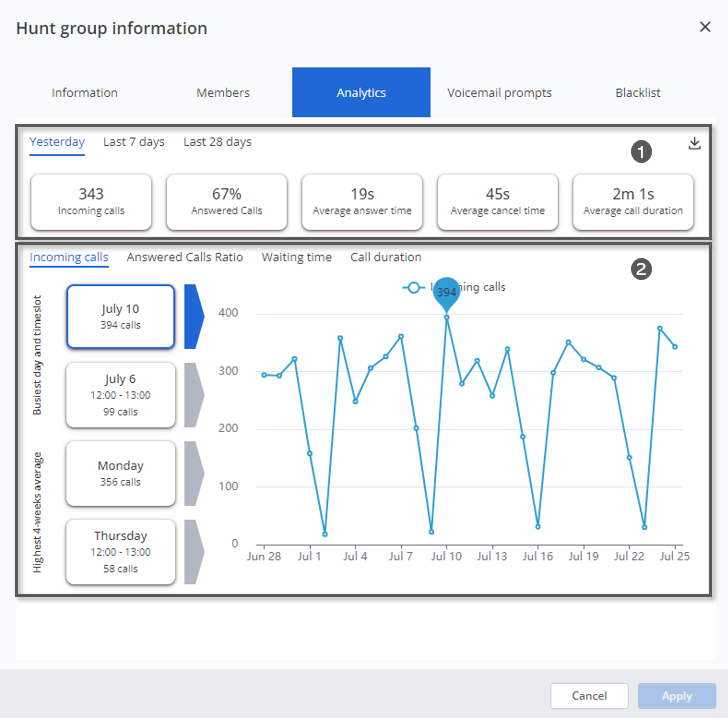The height and width of the screenshot is (720, 728).
Task: Go to the Information tab
Action: [85, 93]
